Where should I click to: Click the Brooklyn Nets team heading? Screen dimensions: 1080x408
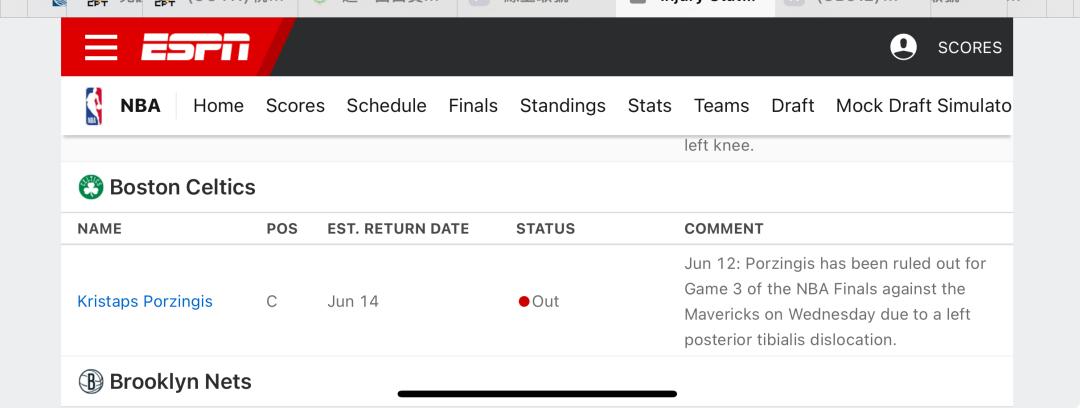tap(180, 381)
